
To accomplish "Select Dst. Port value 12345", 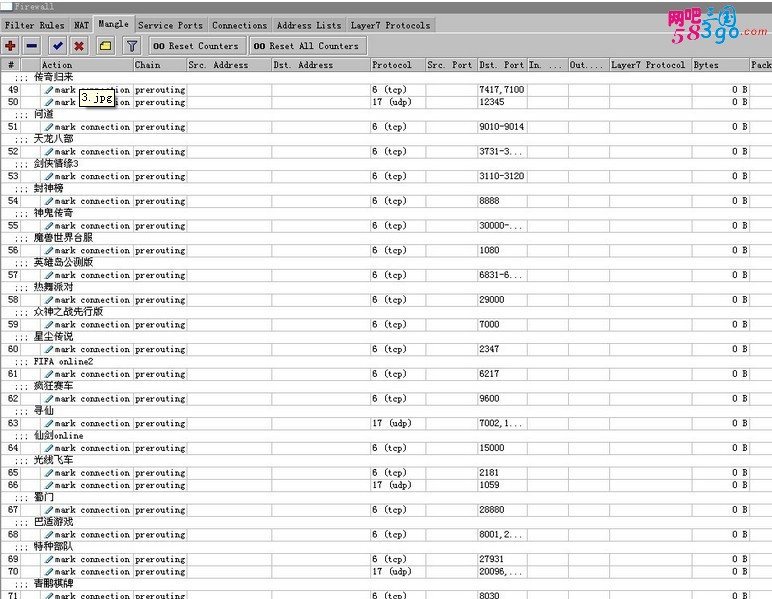I will click(x=491, y=102).
